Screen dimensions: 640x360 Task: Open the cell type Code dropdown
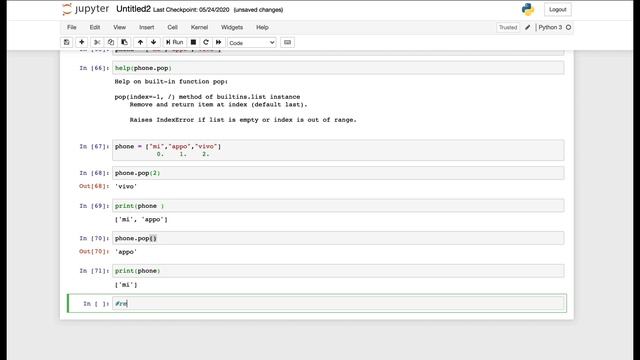(x=251, y=43)
